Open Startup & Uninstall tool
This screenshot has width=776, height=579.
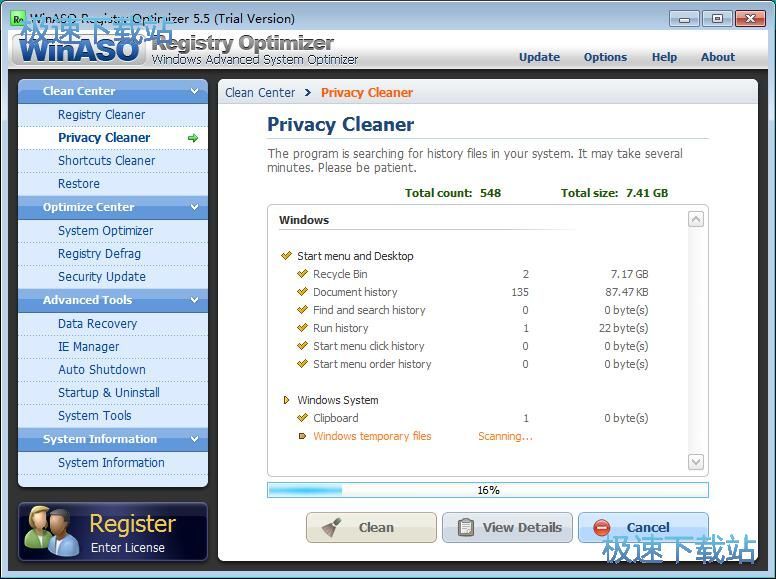click(x=113, y=393)
